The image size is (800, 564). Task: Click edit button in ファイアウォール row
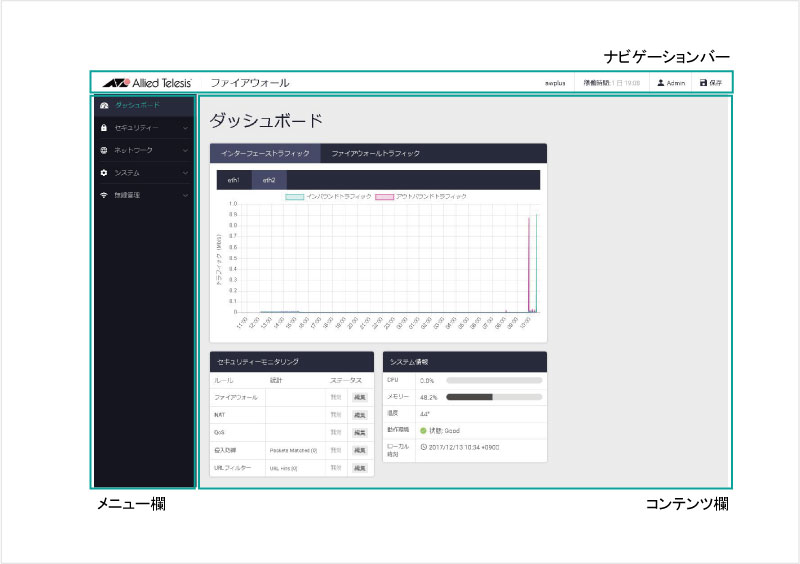click(x=360, y=397)
